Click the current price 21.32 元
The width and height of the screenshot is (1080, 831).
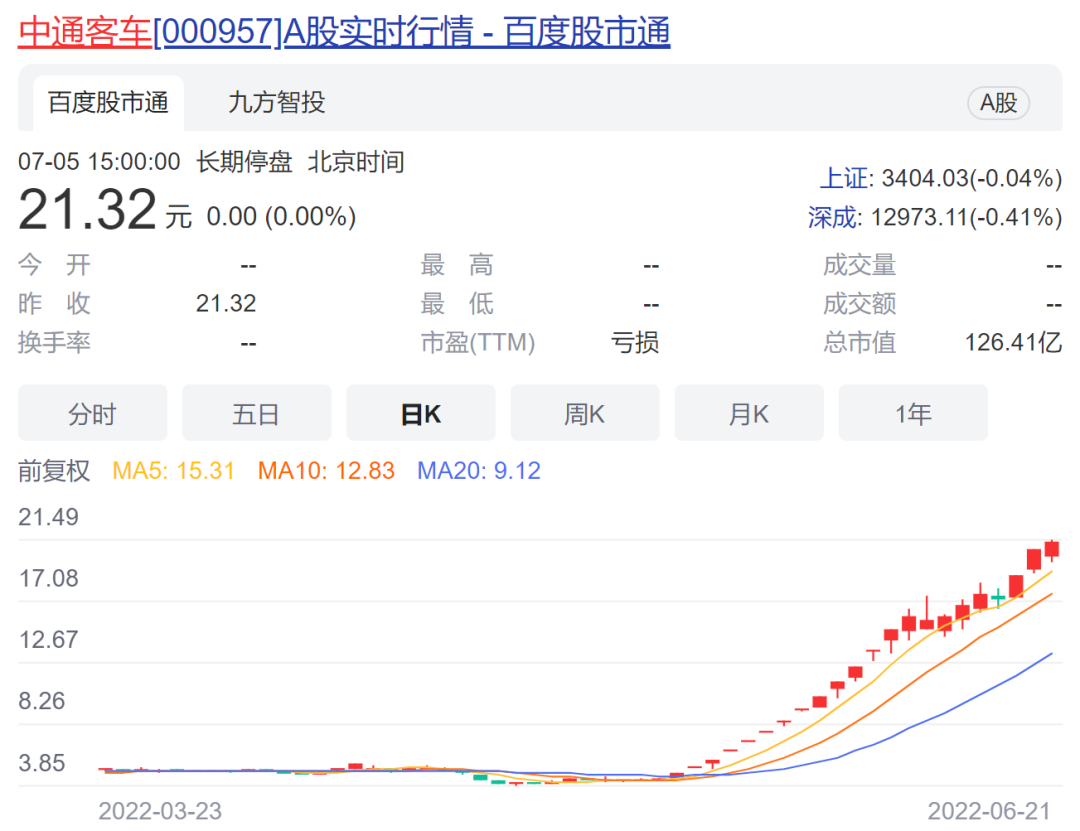[x=88, y=211]
